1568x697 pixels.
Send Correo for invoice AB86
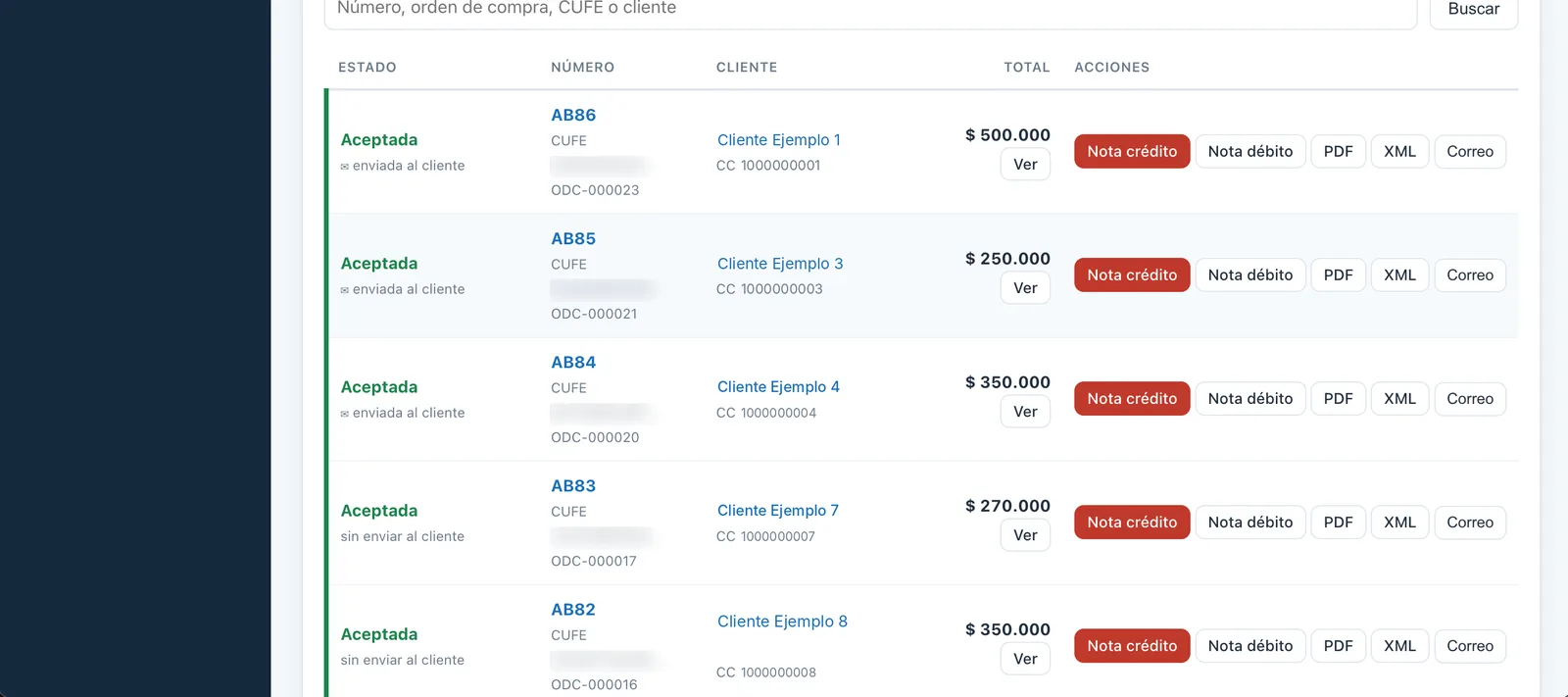coord(1470,151)
